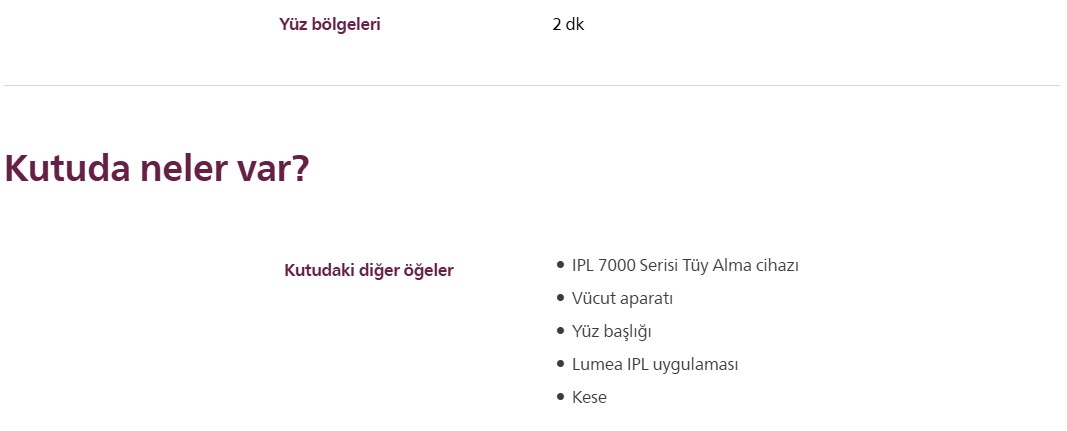1067x431 pixels.
Task: Click the bullet beside "Vücut aparatı"
Action: click(560, 299)
